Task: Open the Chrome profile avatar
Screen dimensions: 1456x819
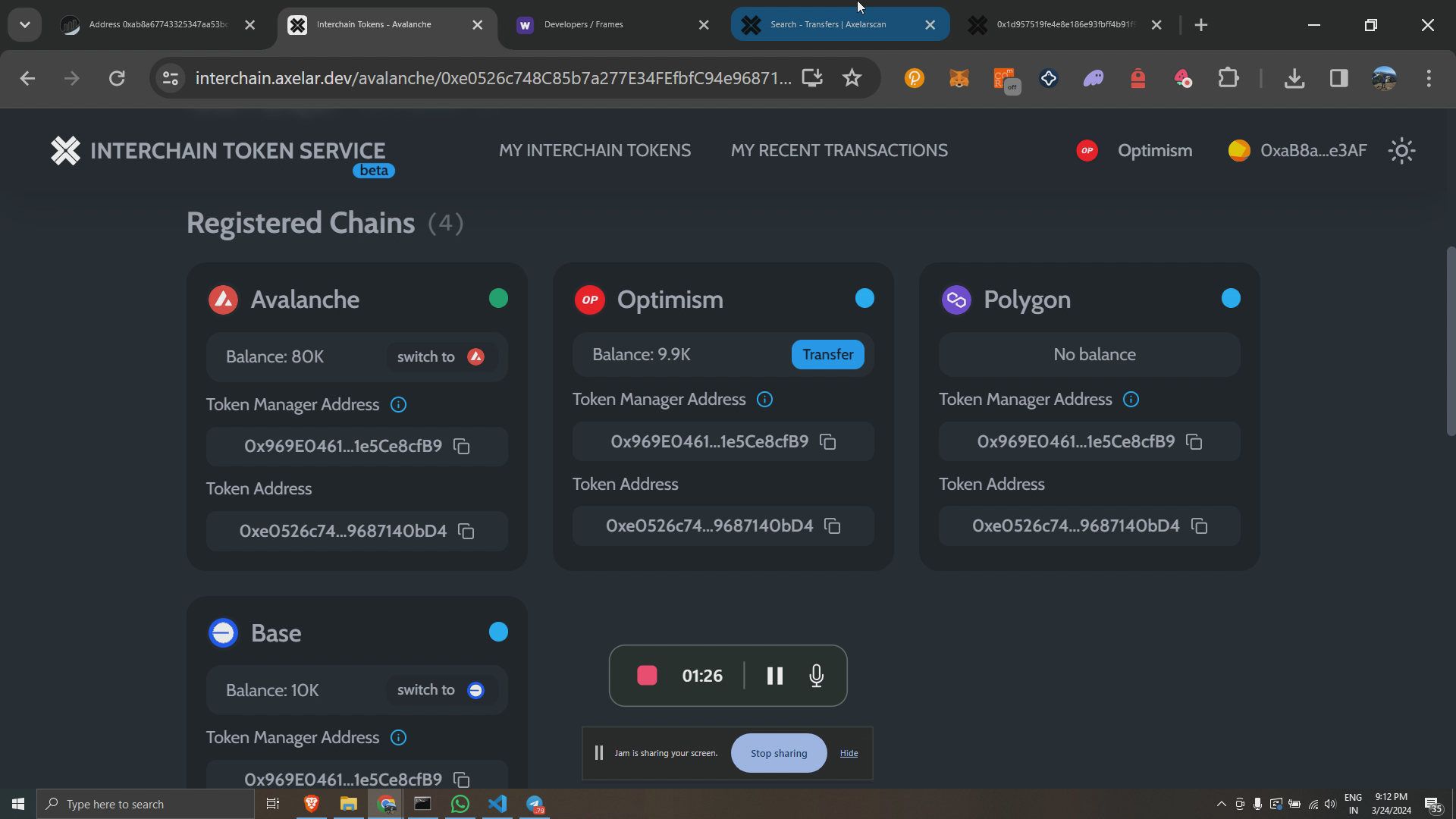Action: click(1384, 78)
